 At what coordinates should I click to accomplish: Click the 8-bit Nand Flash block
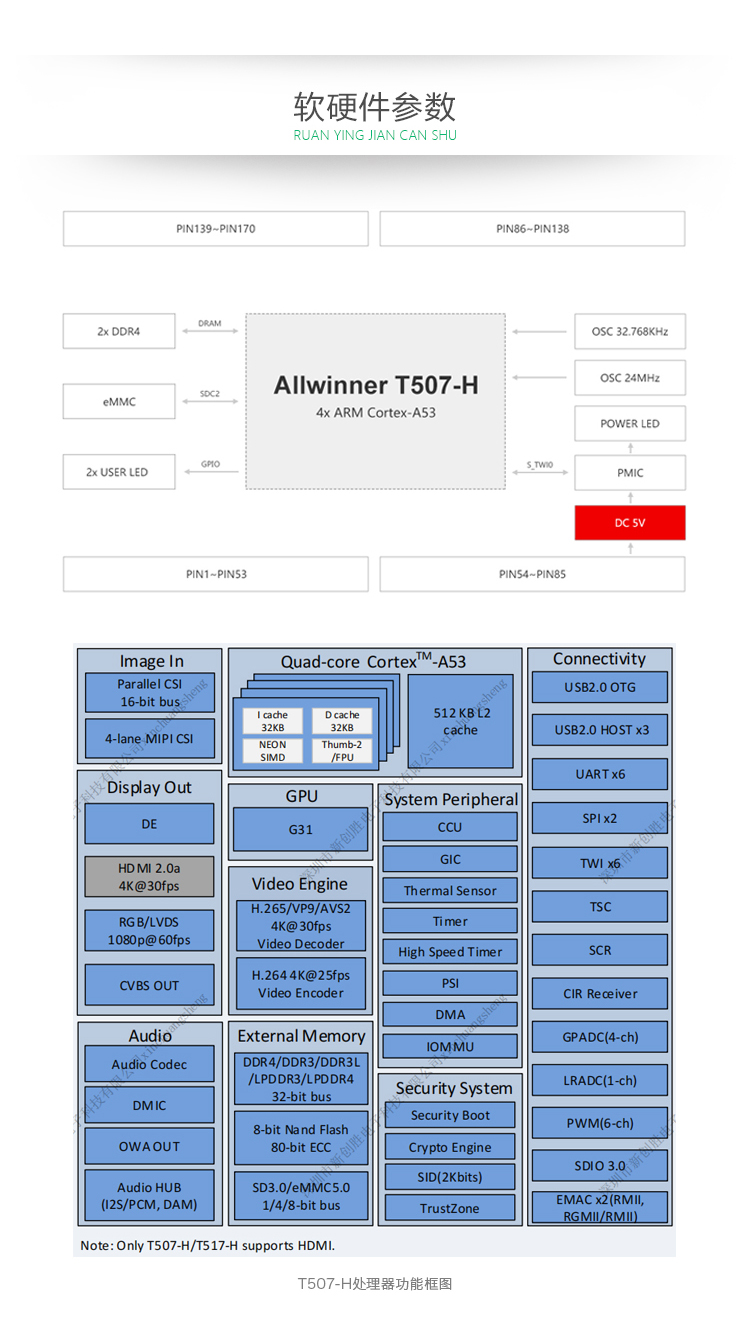(x=300, y=1138)
